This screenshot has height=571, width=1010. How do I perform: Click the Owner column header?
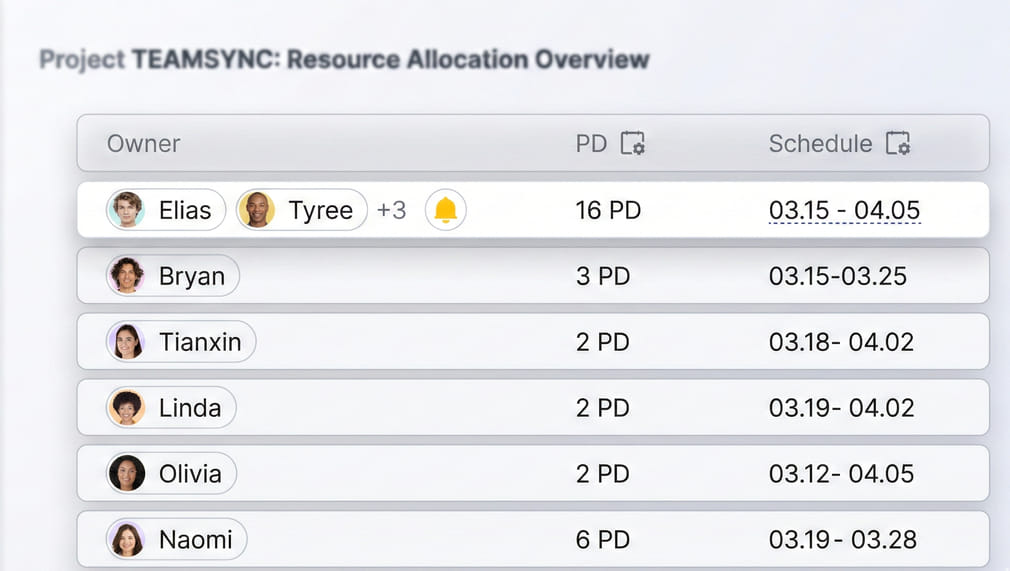[x=144, y=144]
